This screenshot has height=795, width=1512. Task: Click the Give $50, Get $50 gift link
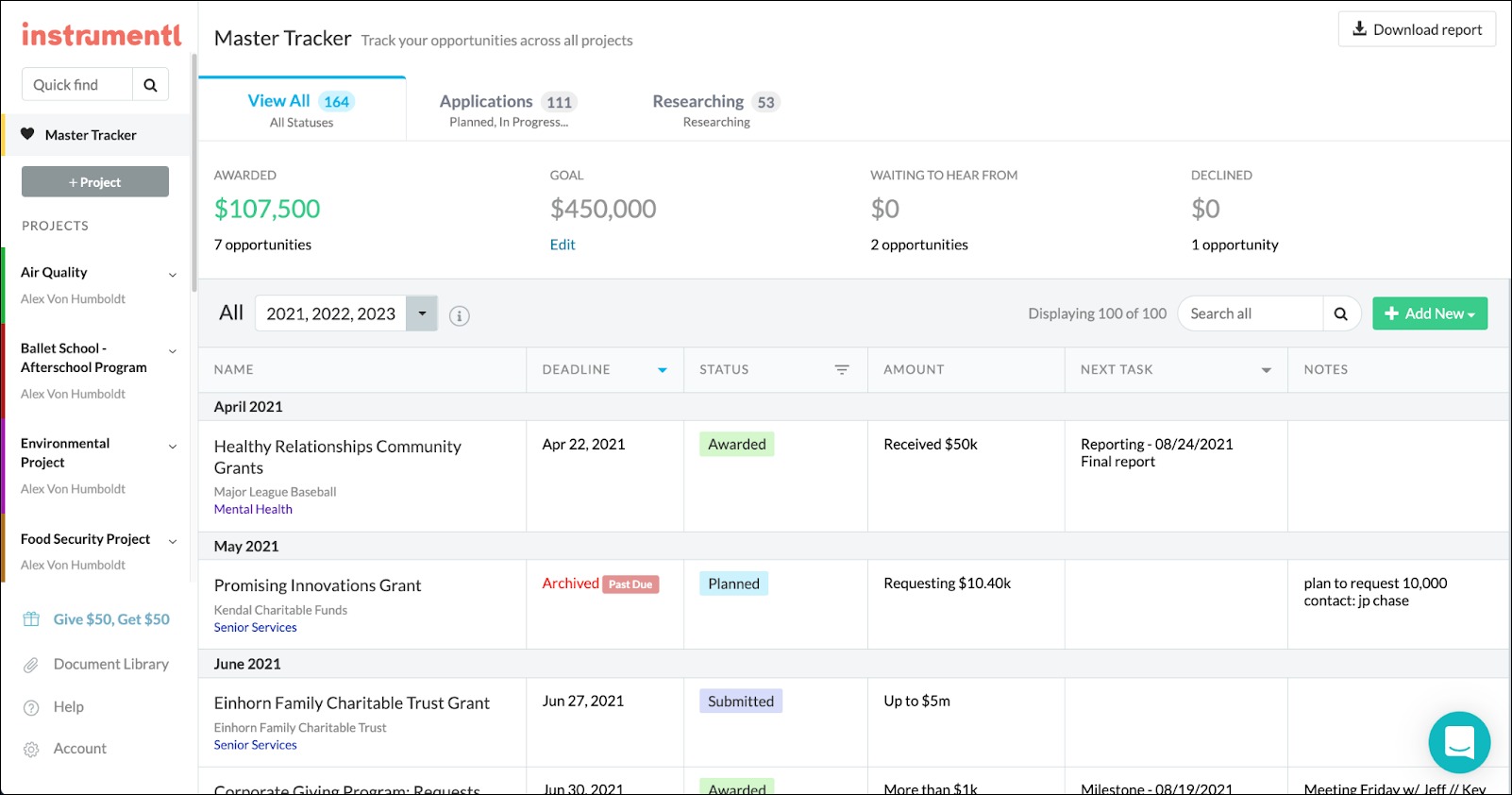pyautogui.click(x=110, y=619)
